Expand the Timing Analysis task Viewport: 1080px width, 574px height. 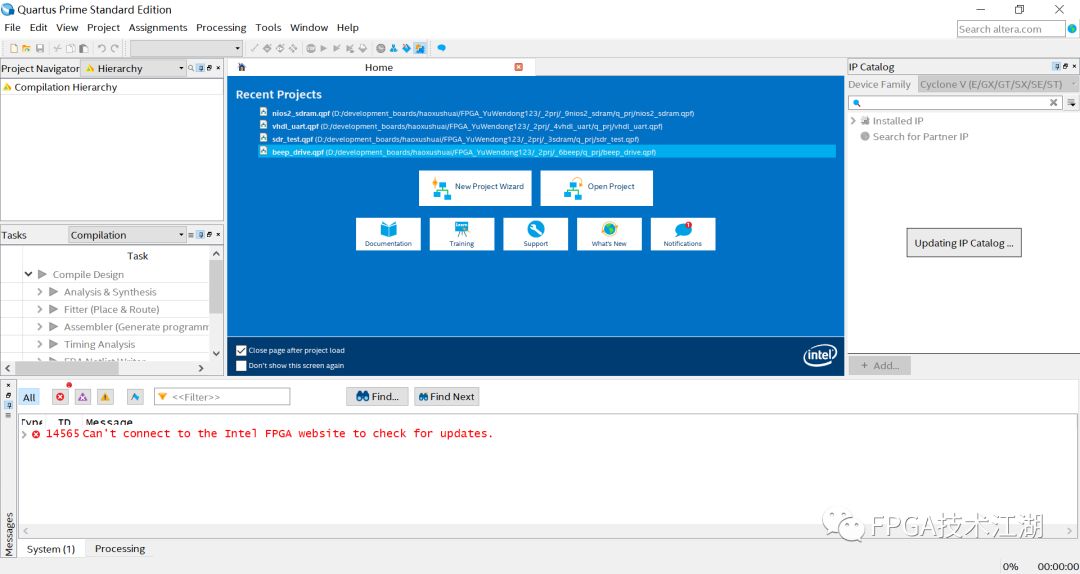[40, 344]
